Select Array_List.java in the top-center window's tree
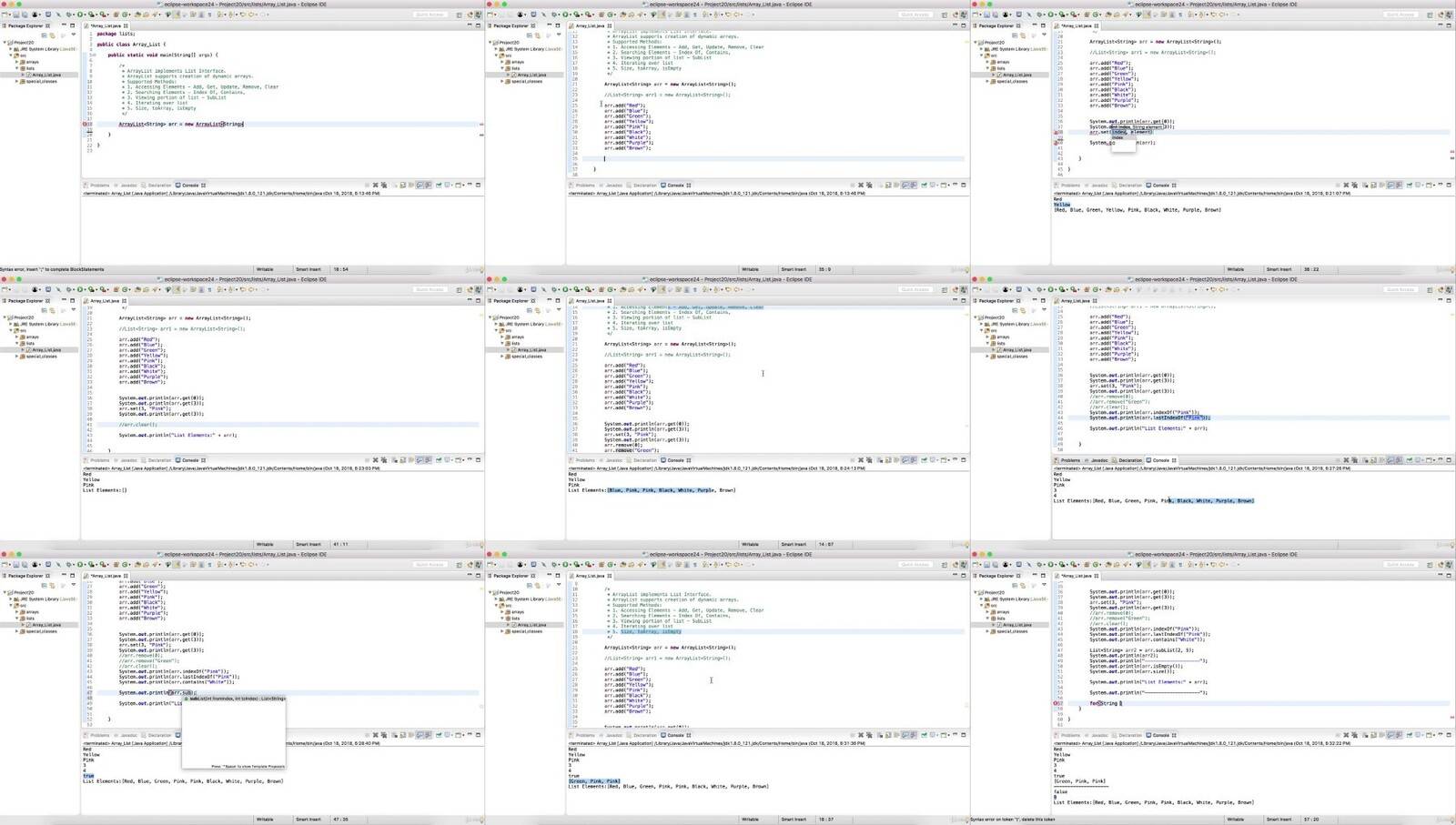The width and height of the screenshot is (1456, 825). (531, 75)
